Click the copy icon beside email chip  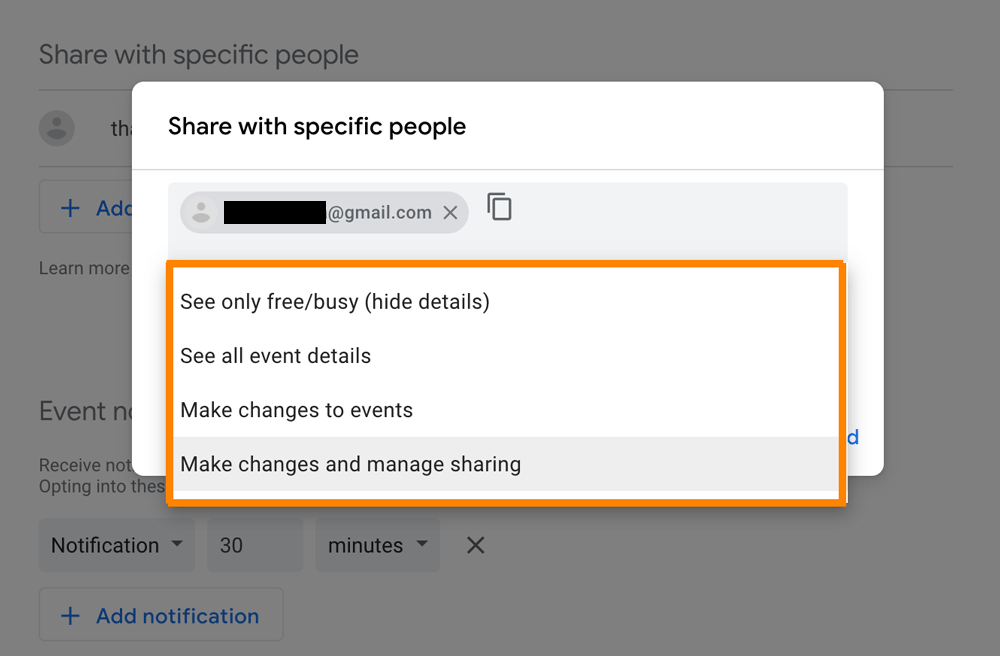499,207
